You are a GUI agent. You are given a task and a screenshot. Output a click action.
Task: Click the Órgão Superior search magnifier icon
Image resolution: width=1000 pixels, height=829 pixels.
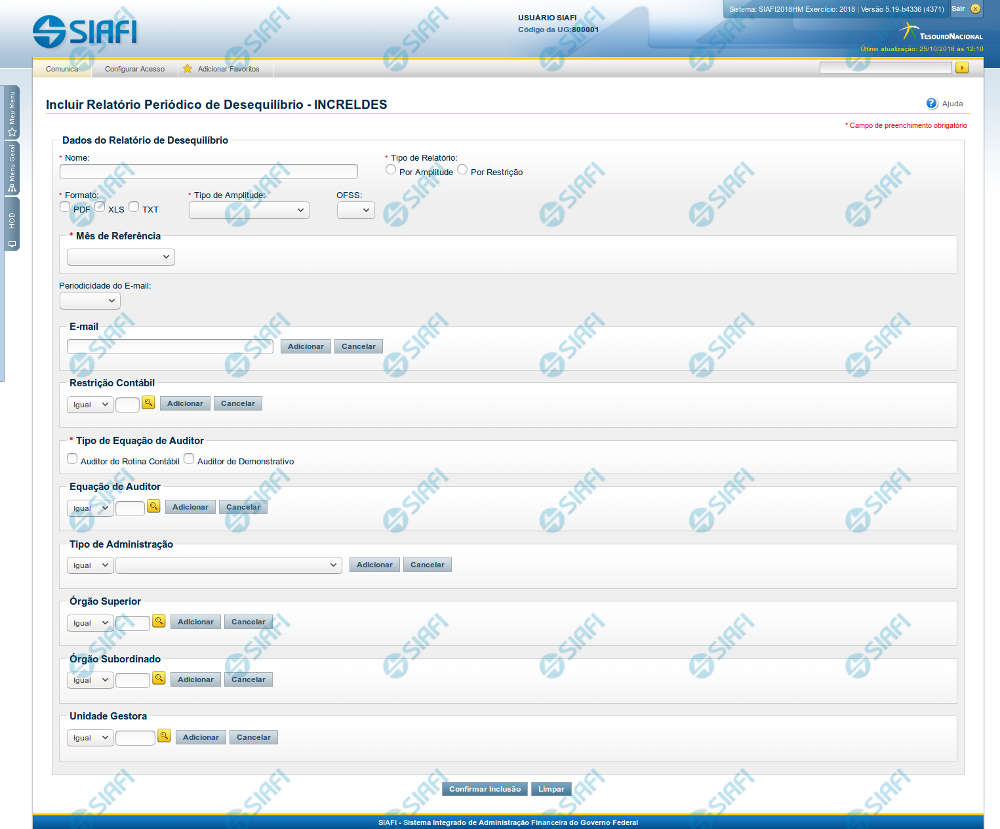click(158, 621)
